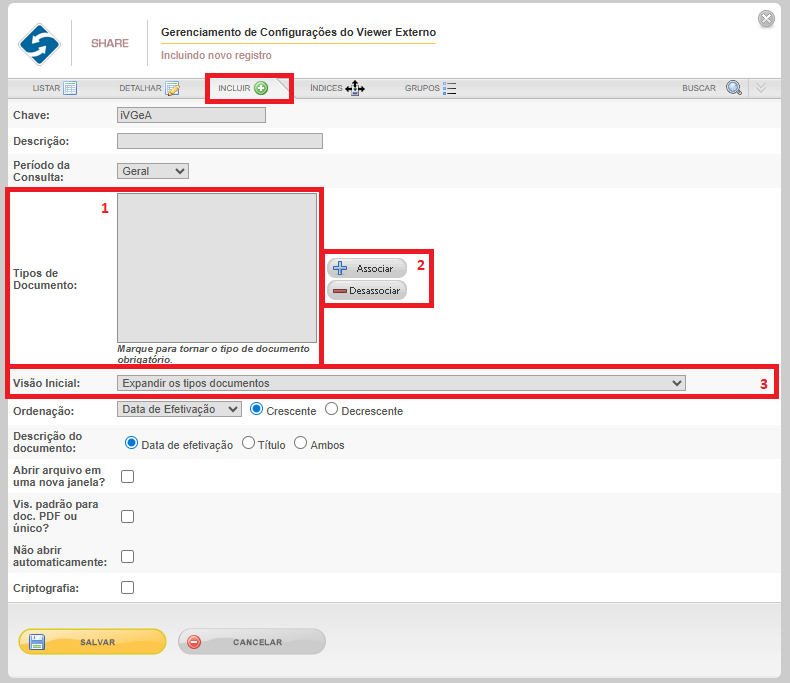Open the Ordenação Data de Efetivação dropdown
The width and height of the screenshot is (790, 683).
pyautogui.click(x=179, y=409)
